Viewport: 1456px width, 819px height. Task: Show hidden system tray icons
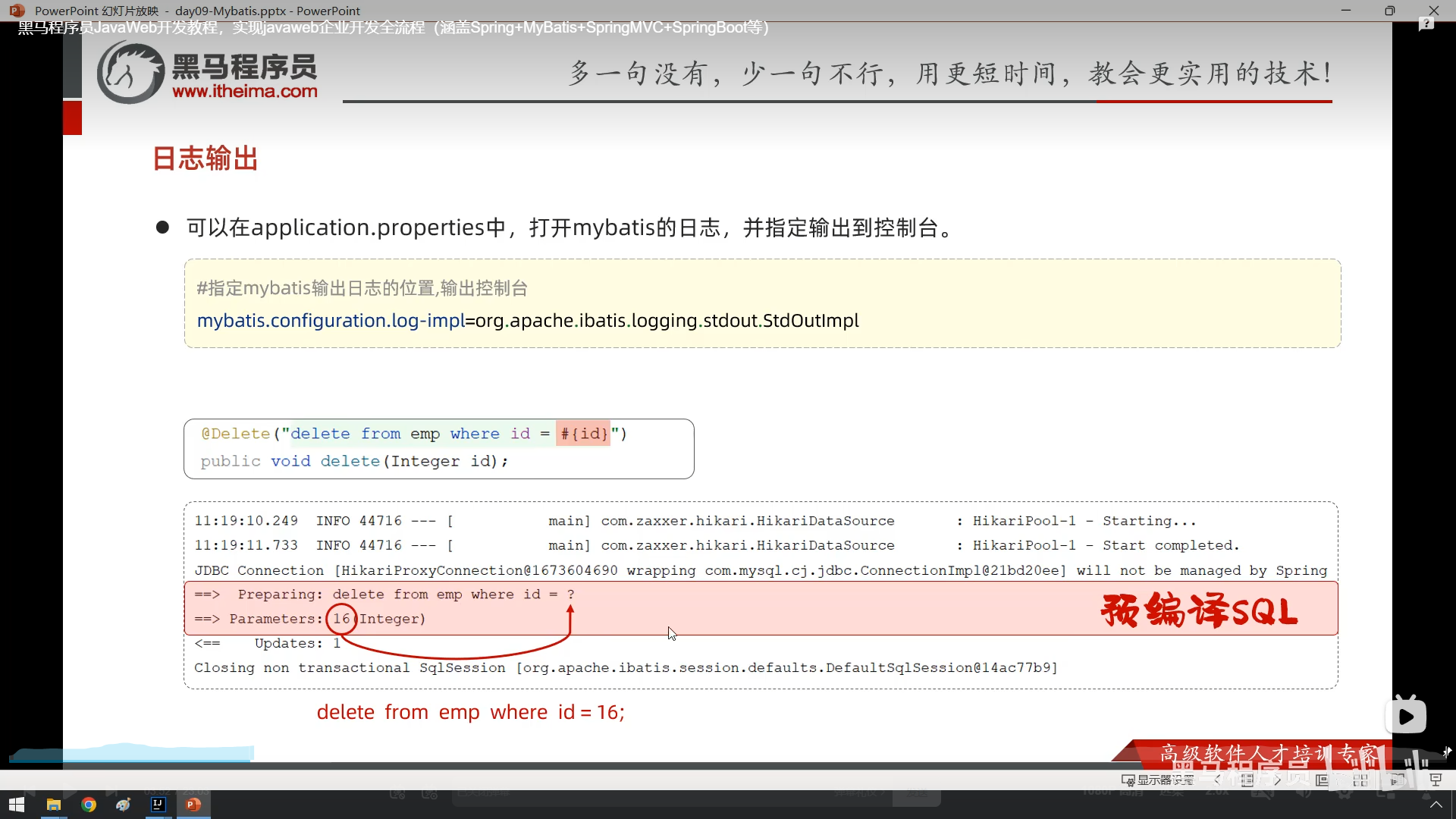[1436, 805]
